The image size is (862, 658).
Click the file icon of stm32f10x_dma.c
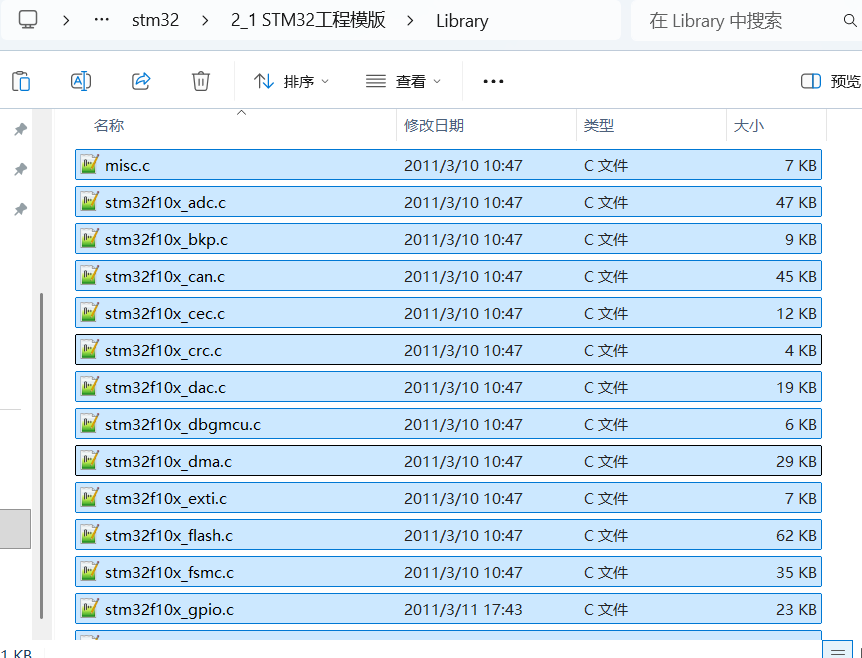tap(89, 461)
